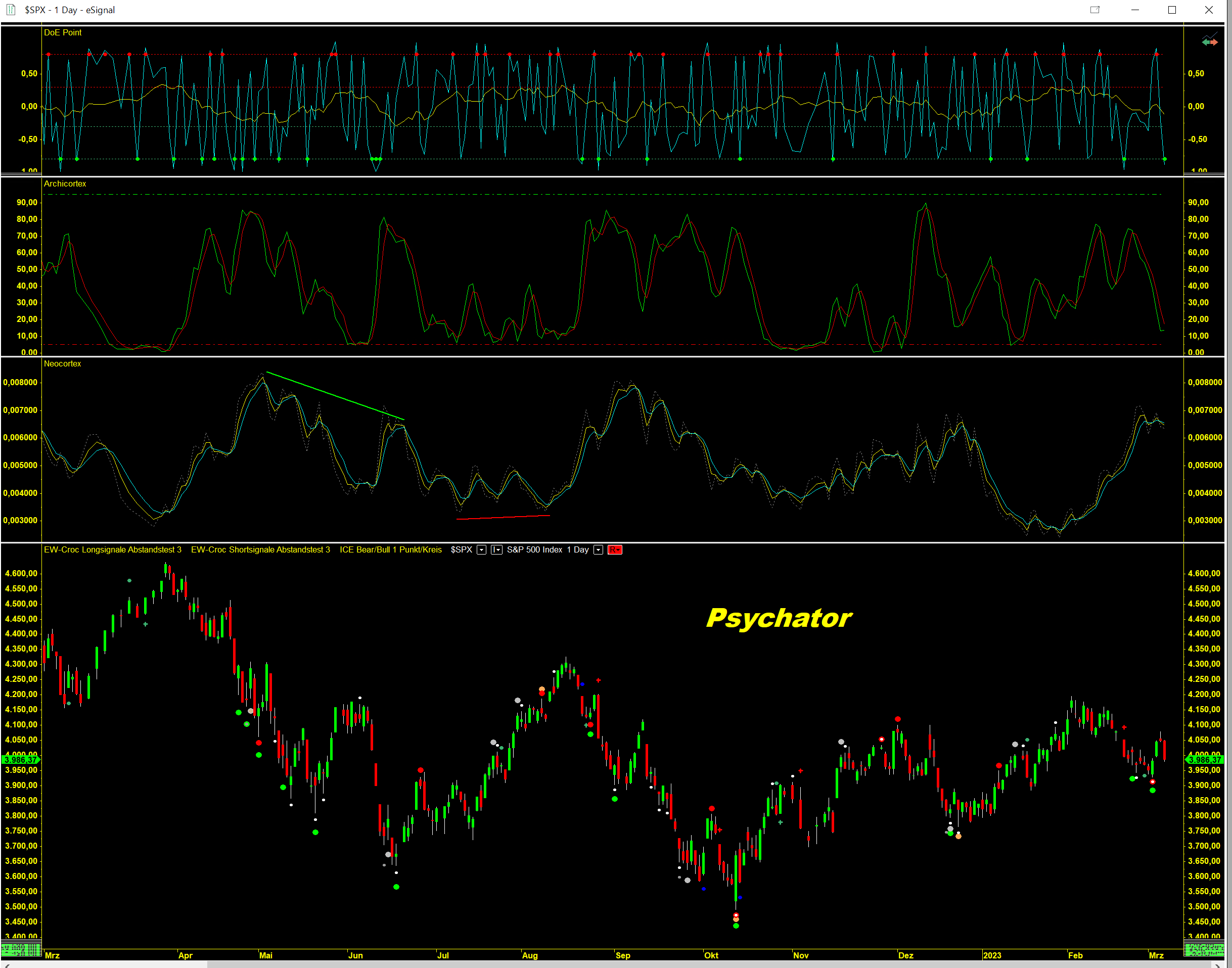Click EW-Croc Longsignale Abstandstest 3 label
Image resolution: width=1232 pixels, height=968 pixels.
pyautogui.click(x=112, y=550)
